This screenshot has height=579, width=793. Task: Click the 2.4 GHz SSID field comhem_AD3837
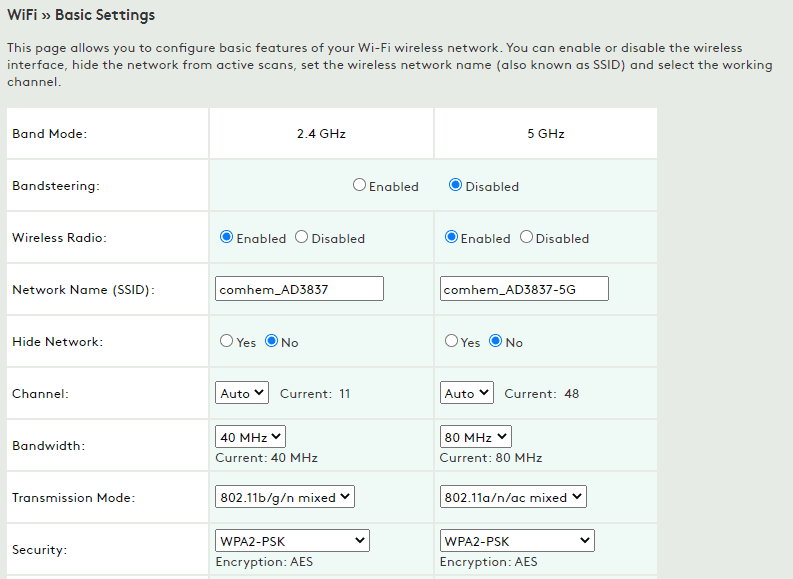(x=300, y=289)
